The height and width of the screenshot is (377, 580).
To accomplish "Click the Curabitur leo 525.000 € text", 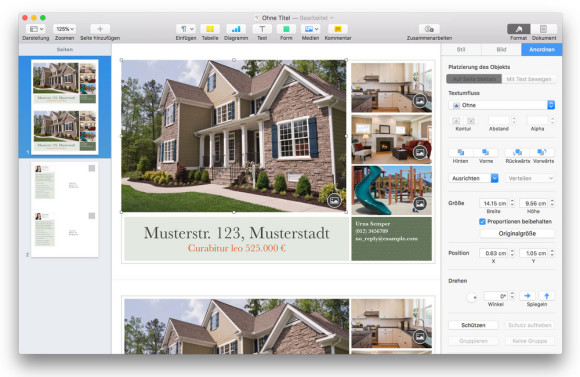I will click(x=236, y=248).
